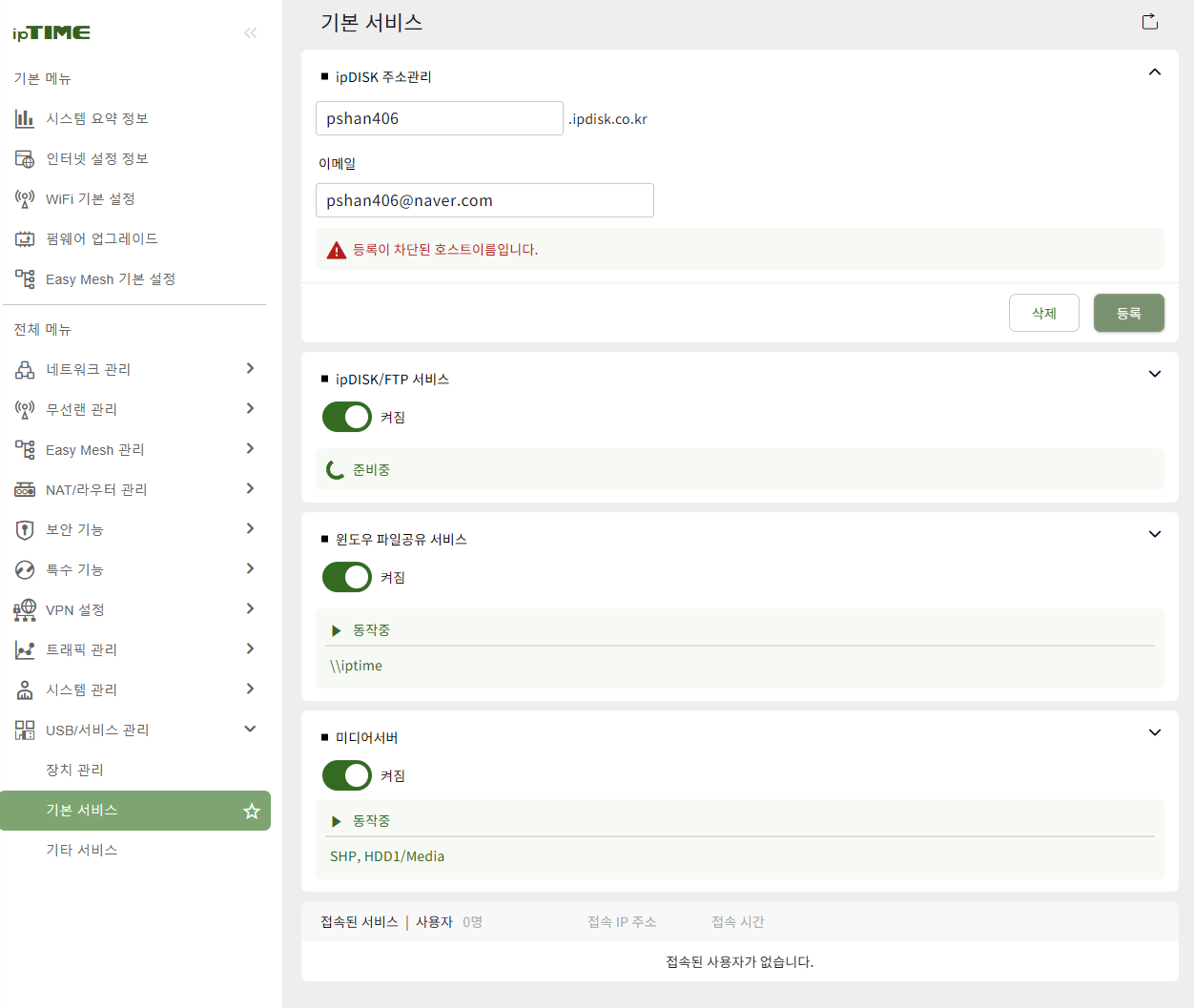Toggle the favorite star on 기본 서비스

point(252,811)
